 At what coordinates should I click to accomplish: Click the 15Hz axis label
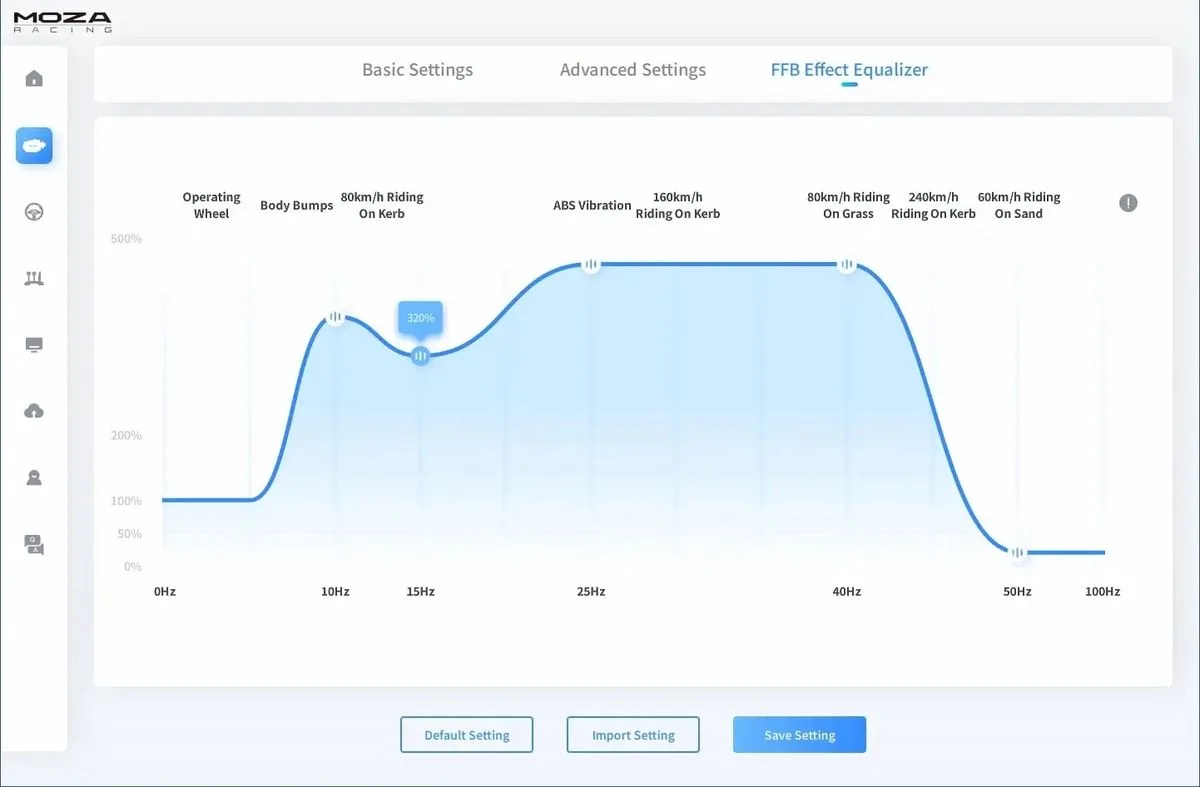click(x=420, y=592)
